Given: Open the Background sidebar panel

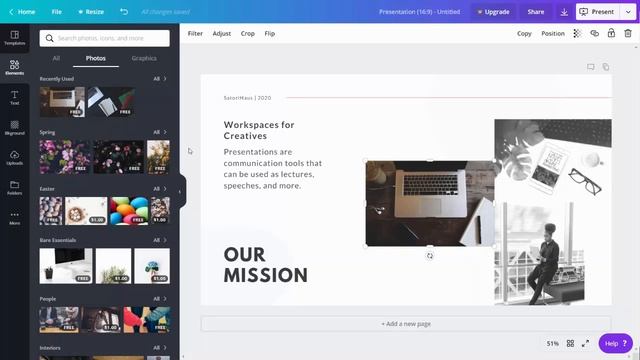Looking at the screenshot, I should coord(14,128).
